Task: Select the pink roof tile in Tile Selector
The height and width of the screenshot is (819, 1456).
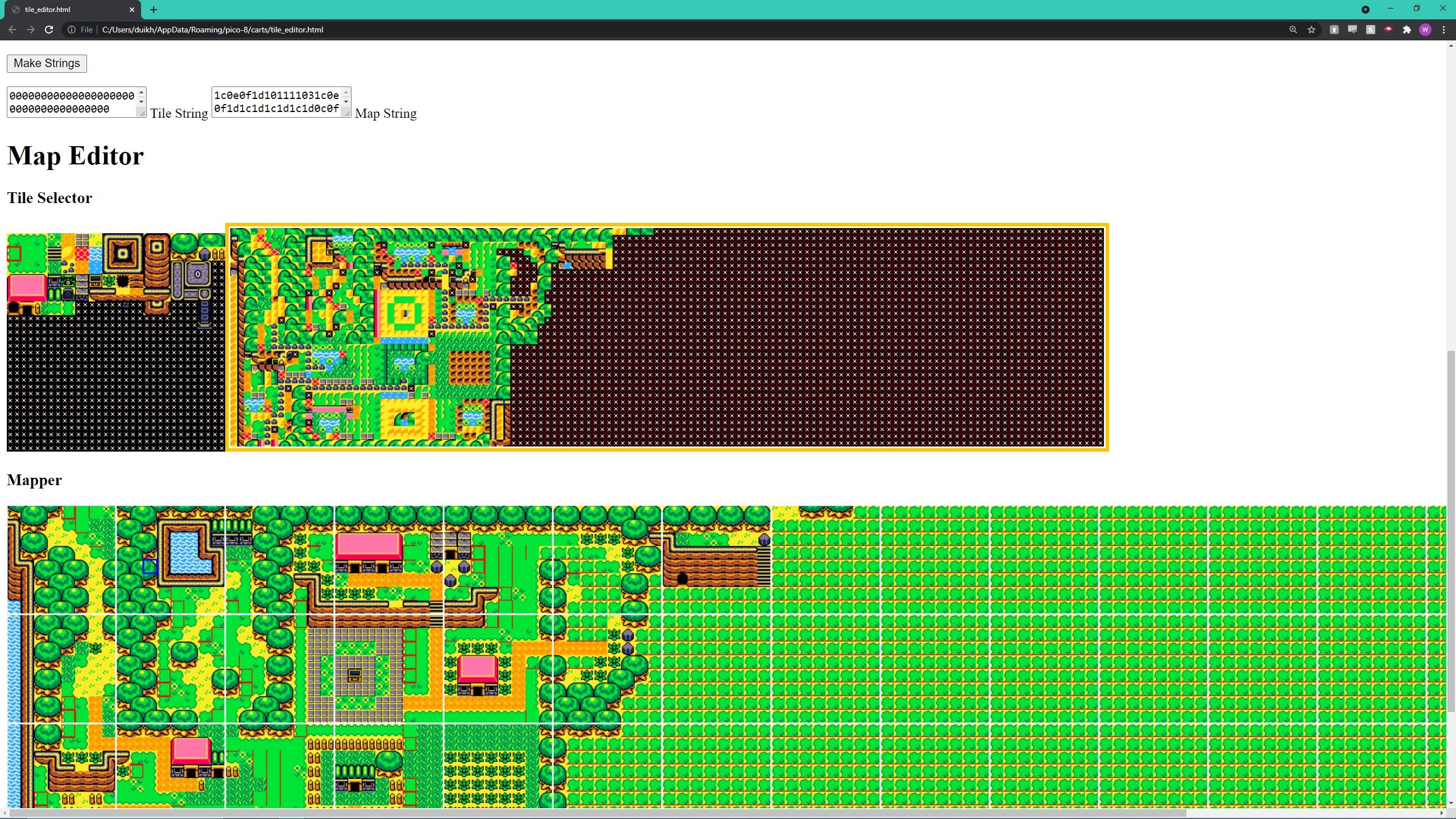Action: click(x=27, y=288)
